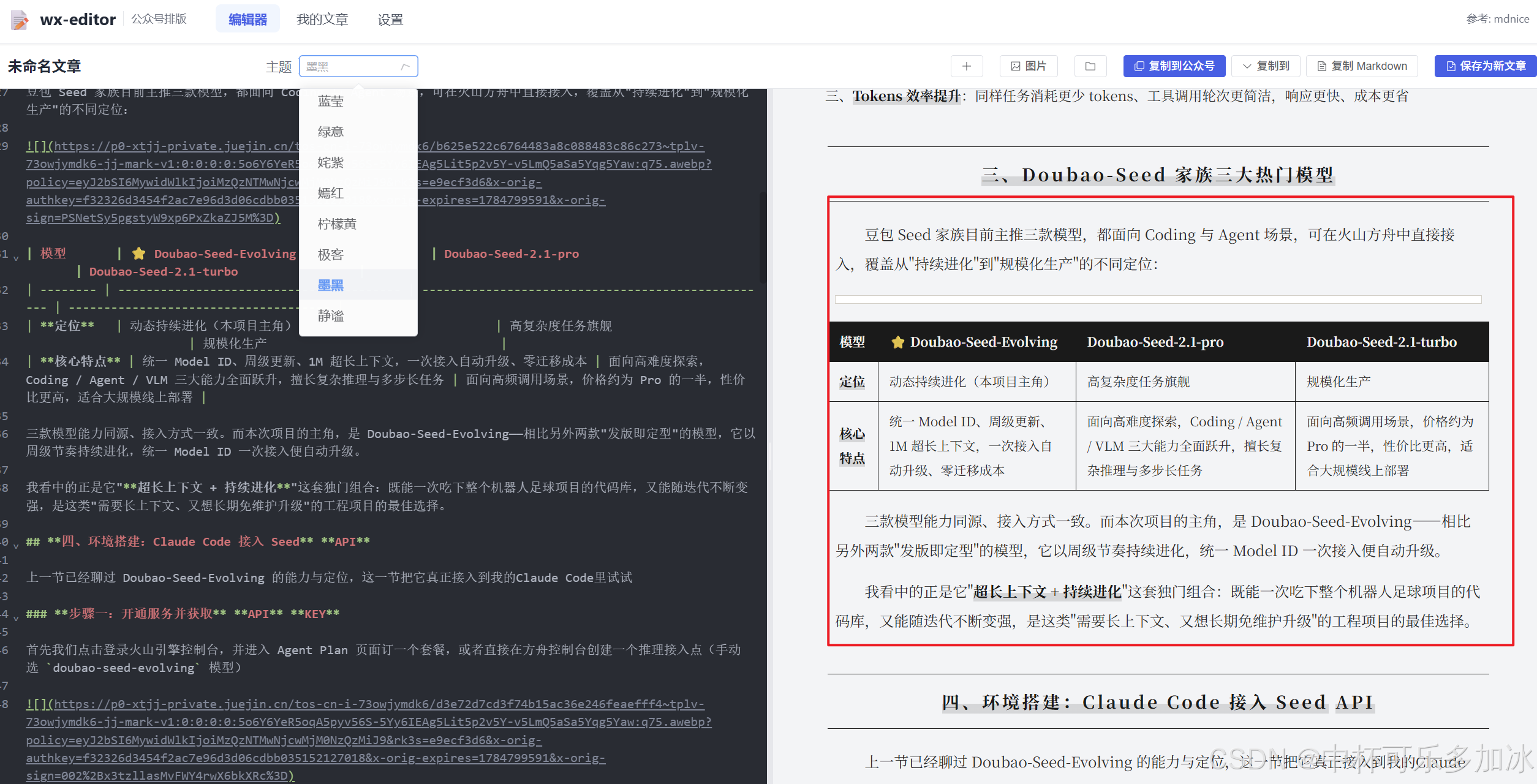Click 复制到公众号 button
Viewport: 1537px width, 784px height.
pos(1174,66)
